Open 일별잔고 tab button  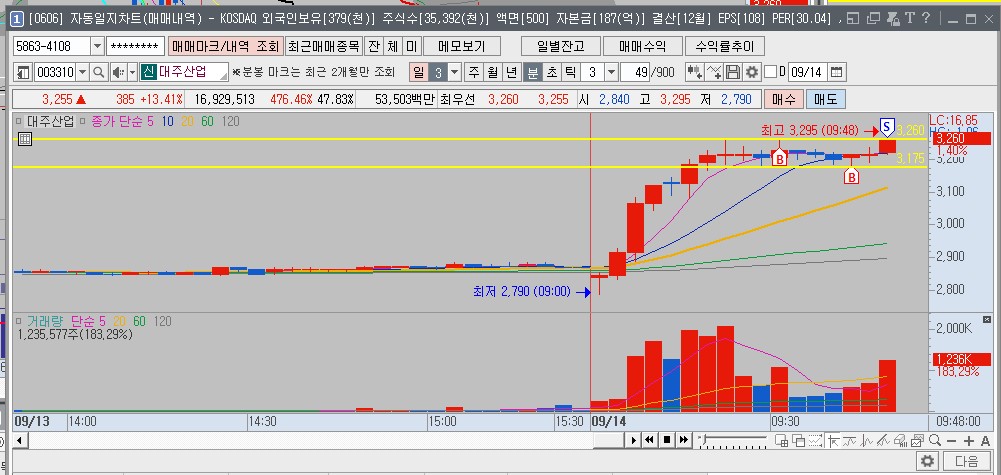click(x=561, y=46)
